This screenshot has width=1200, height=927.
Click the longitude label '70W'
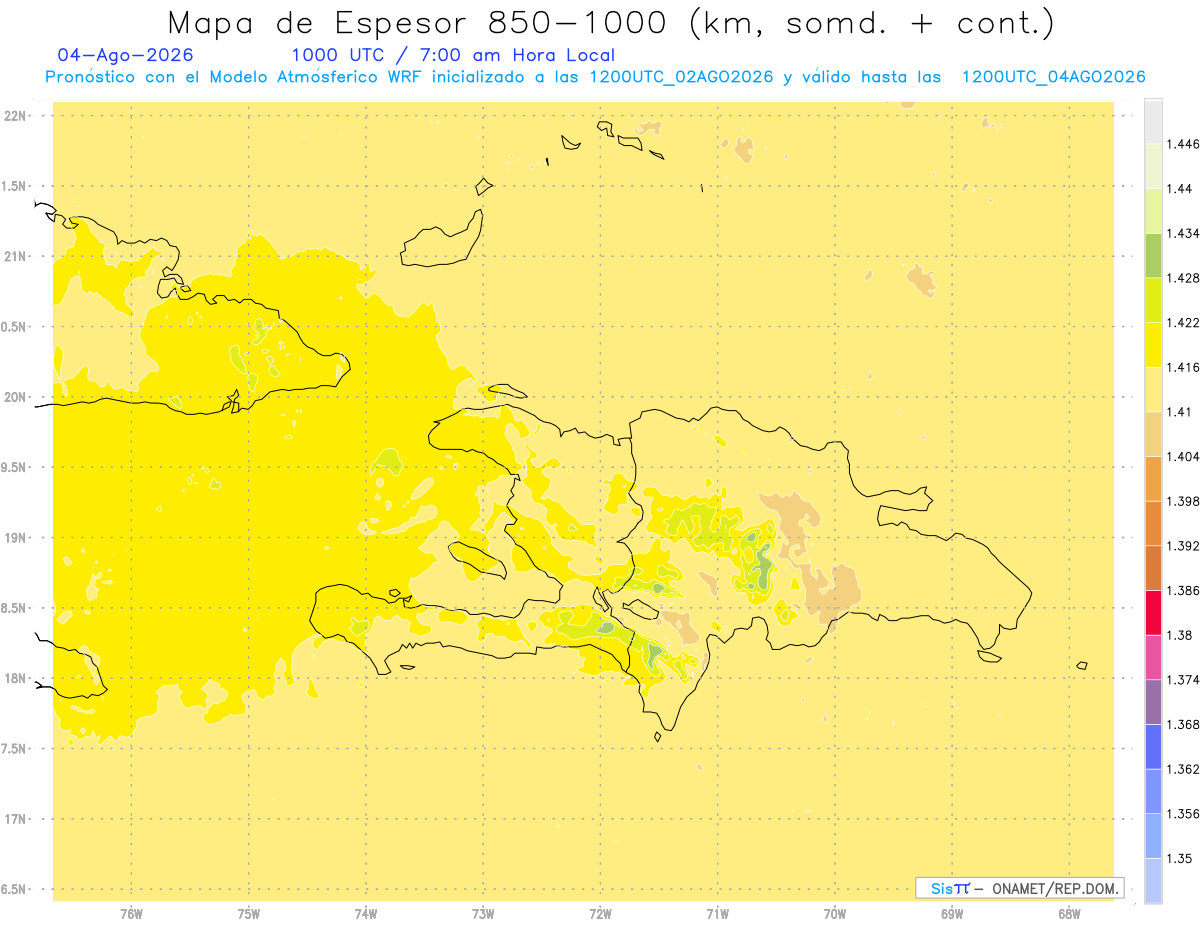click(835, 914)
